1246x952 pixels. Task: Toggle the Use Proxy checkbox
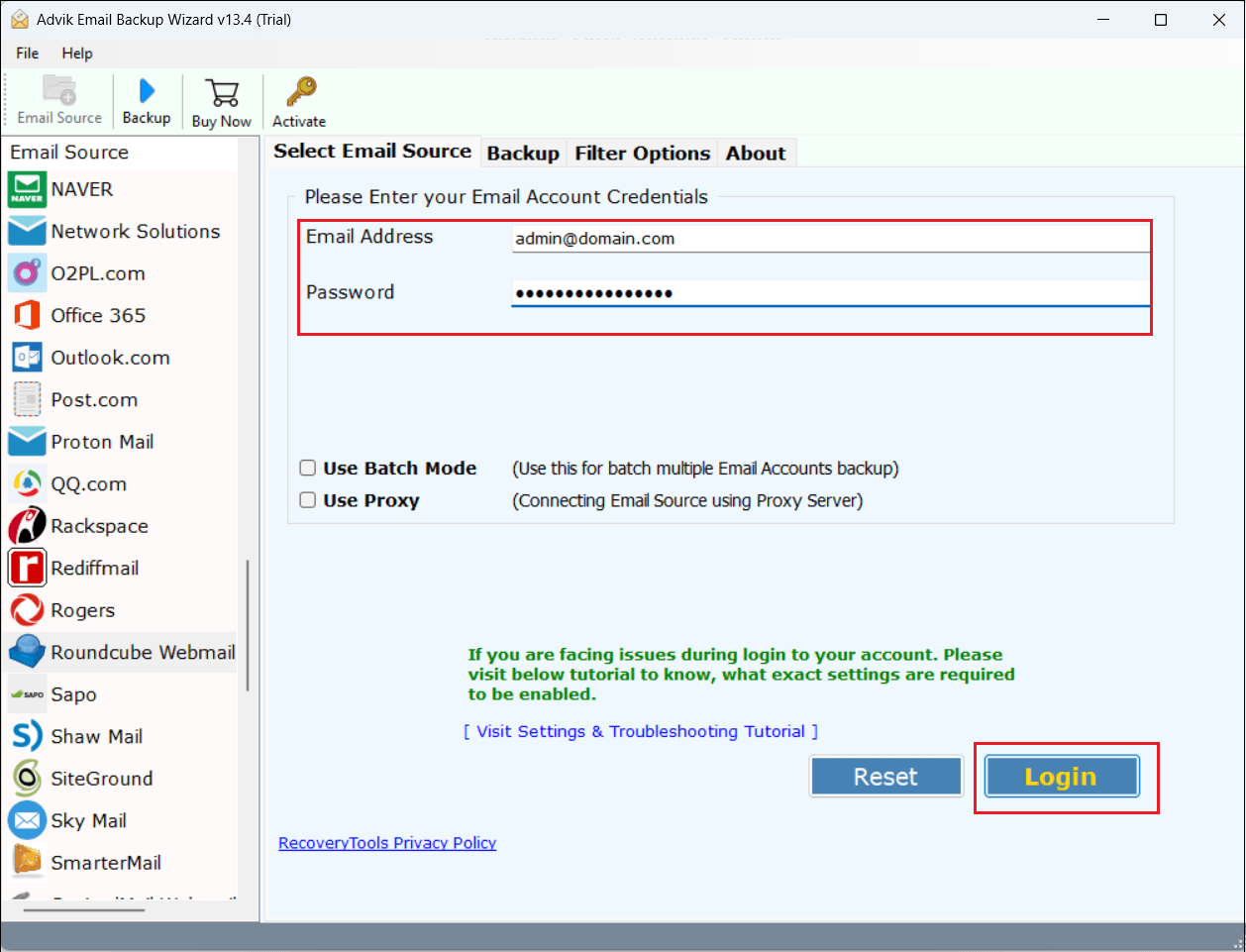[x=308, y=500]
